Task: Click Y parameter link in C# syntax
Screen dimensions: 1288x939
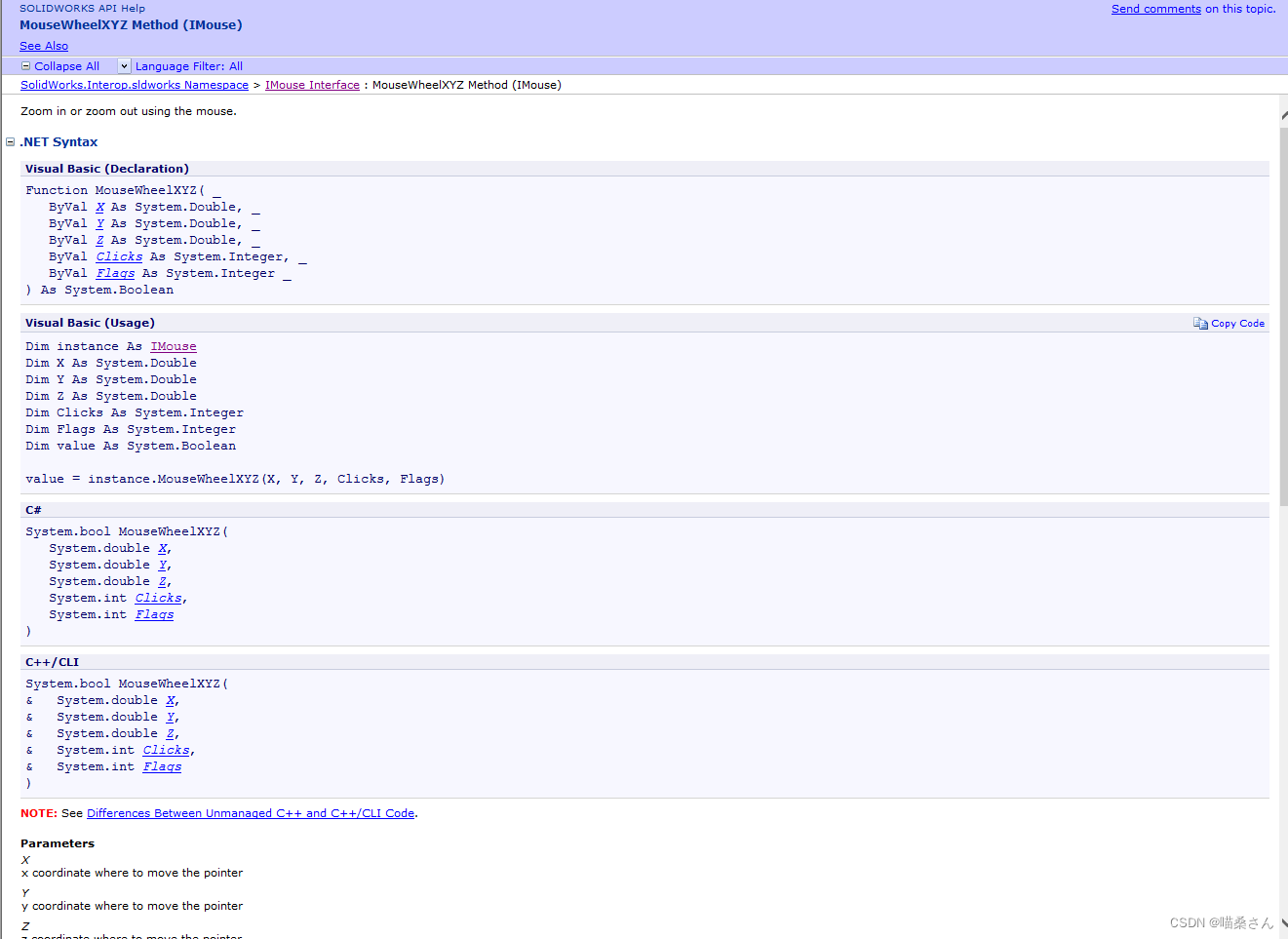Action: 162,565
